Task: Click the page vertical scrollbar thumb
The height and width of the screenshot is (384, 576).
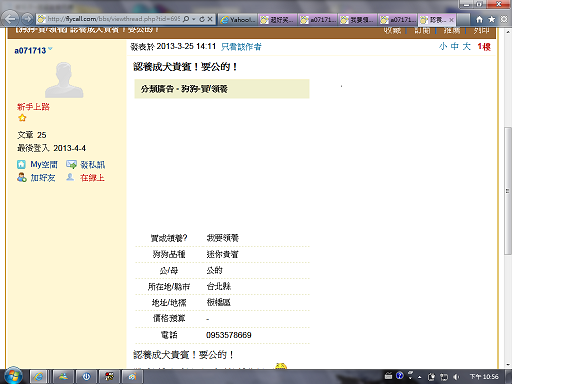Action: (508, 191)
